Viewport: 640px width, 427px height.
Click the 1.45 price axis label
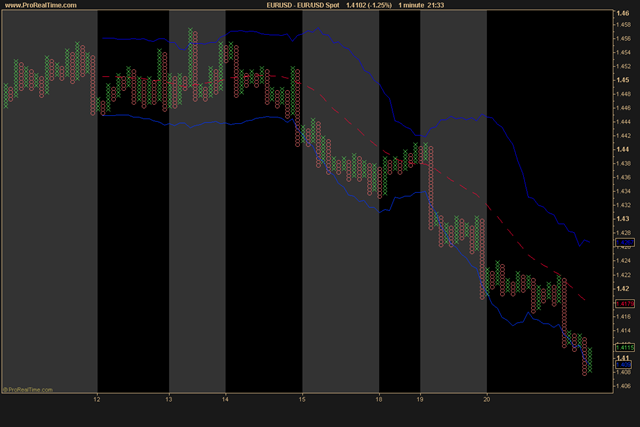[623, 80]
